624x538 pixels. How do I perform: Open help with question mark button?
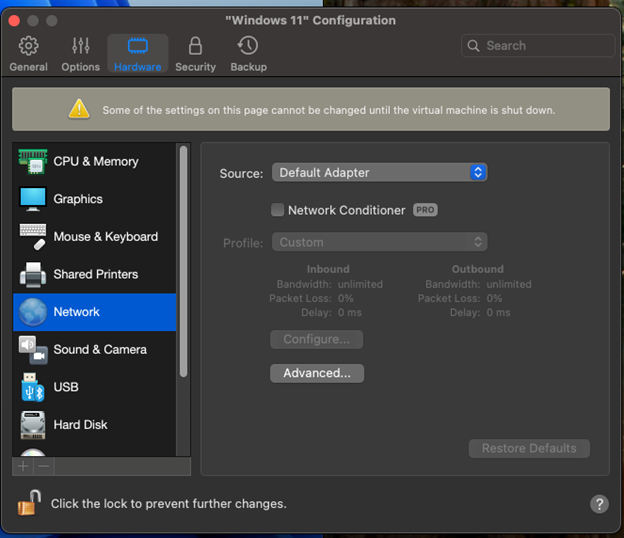[599, 504]
